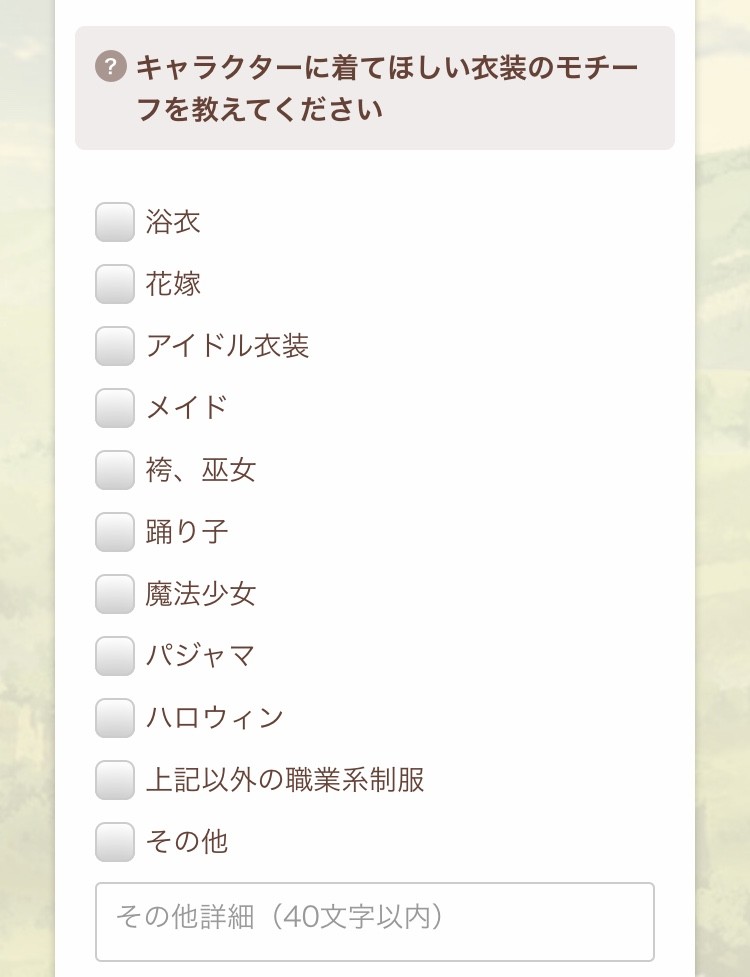Enable the 魔法少女 option
Viewport: 750px width, 977px height.
click(113, 594)
